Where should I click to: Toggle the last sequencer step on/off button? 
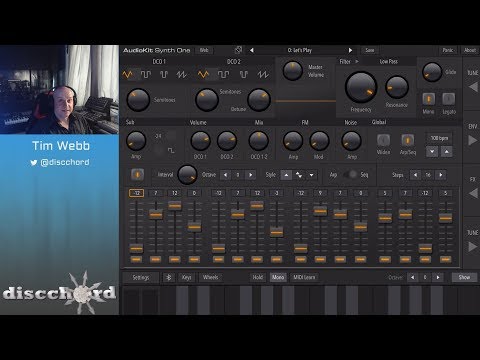coord(445,259)
